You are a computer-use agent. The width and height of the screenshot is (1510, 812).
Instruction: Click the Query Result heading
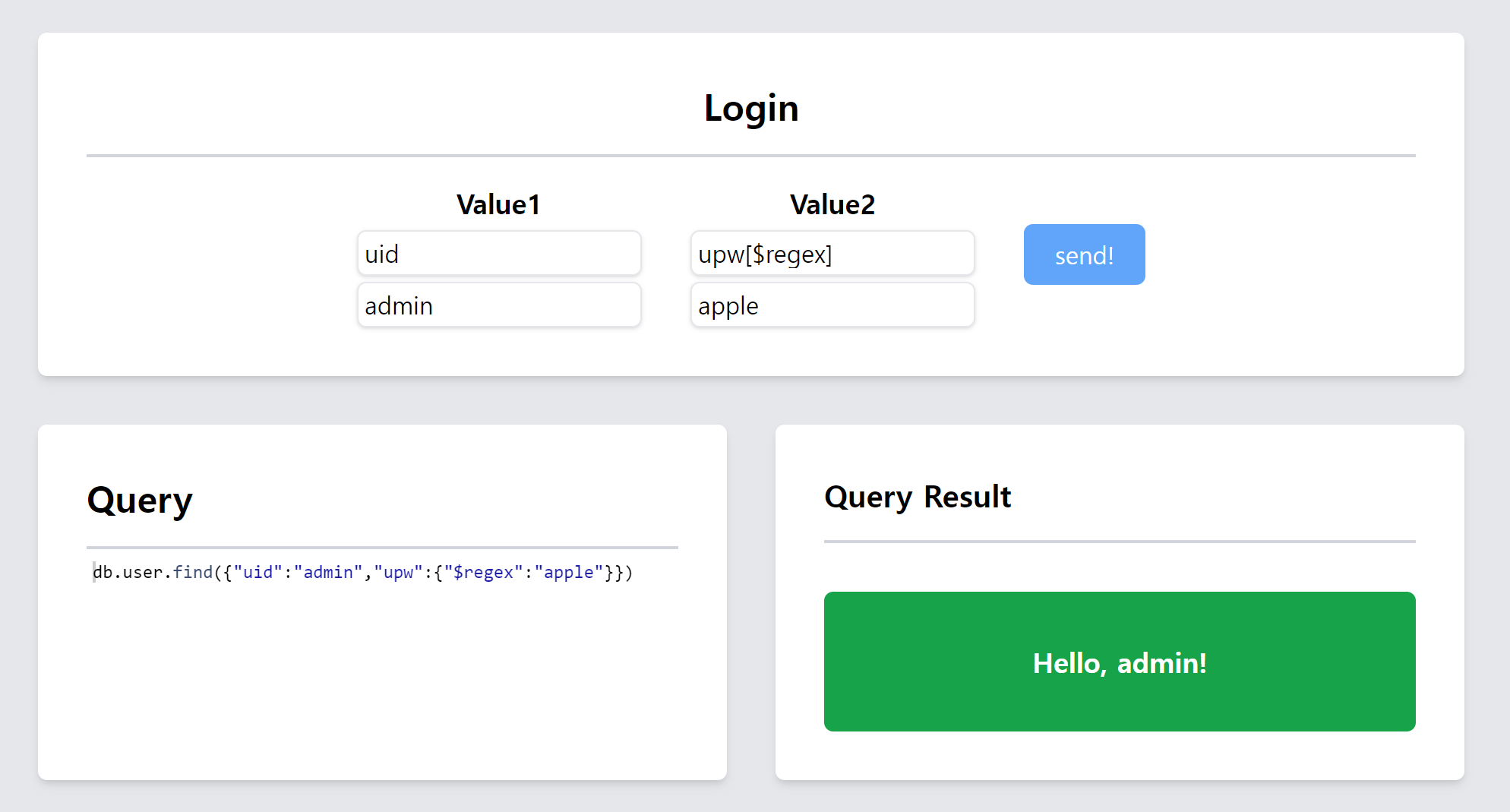(x=918, y=497)
